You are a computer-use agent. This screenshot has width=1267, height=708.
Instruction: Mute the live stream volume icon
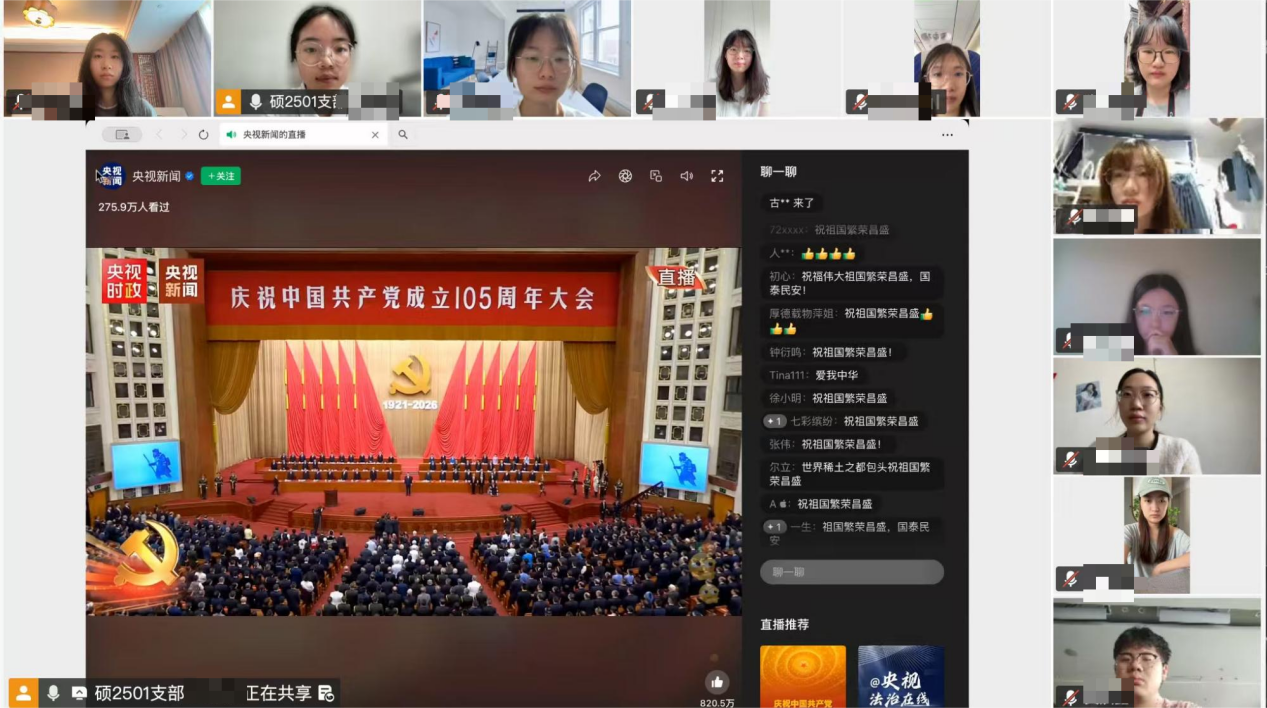click(x=687, y=176)
